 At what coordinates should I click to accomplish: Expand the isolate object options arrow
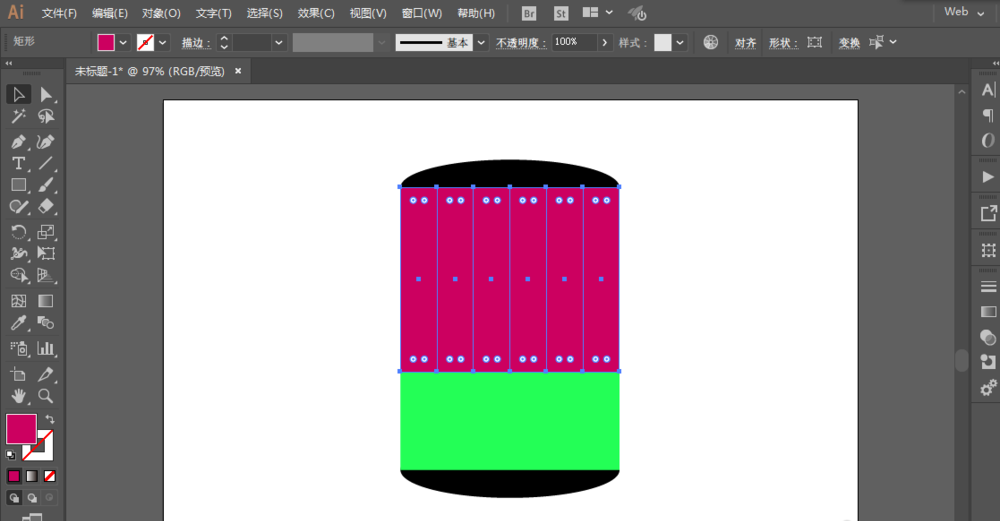(893, 42)
